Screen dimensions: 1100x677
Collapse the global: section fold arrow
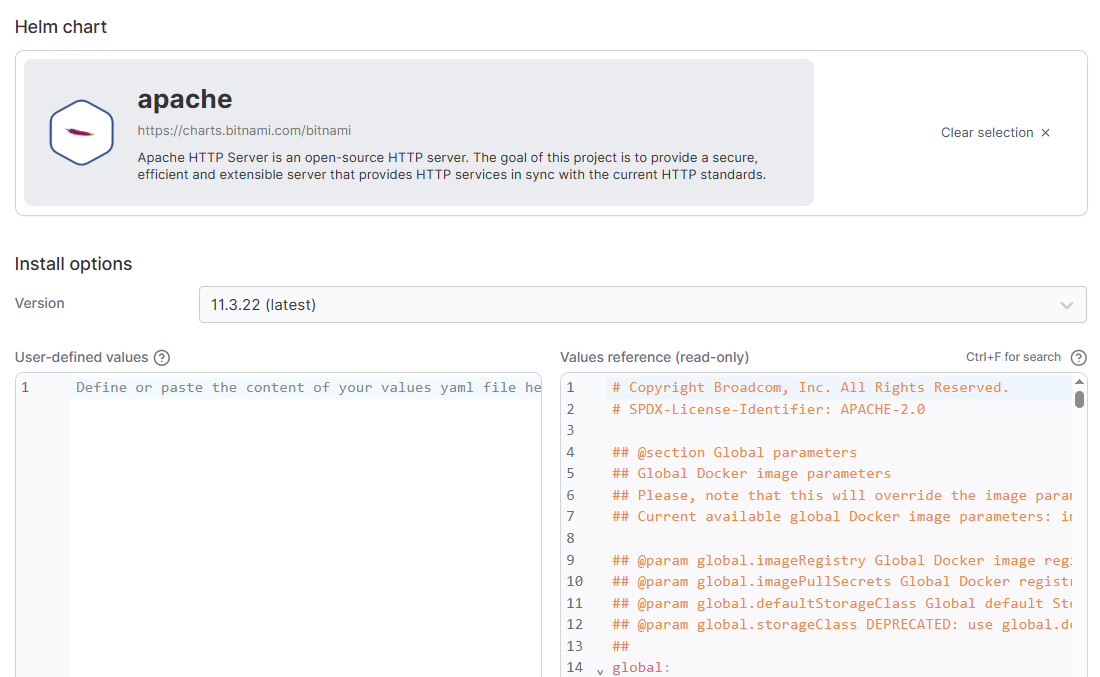[600, 671]
